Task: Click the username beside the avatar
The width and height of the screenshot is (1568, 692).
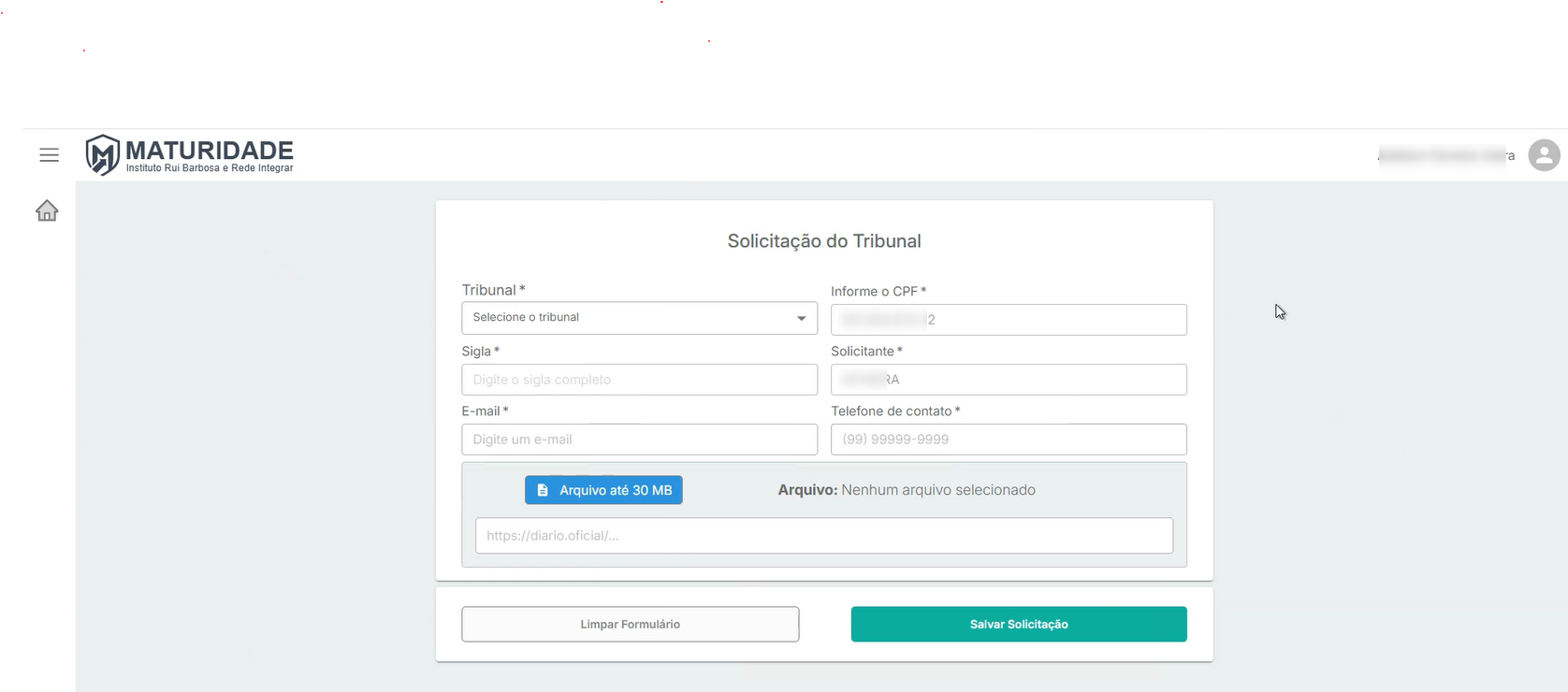Action: [x=1446, y=156]
